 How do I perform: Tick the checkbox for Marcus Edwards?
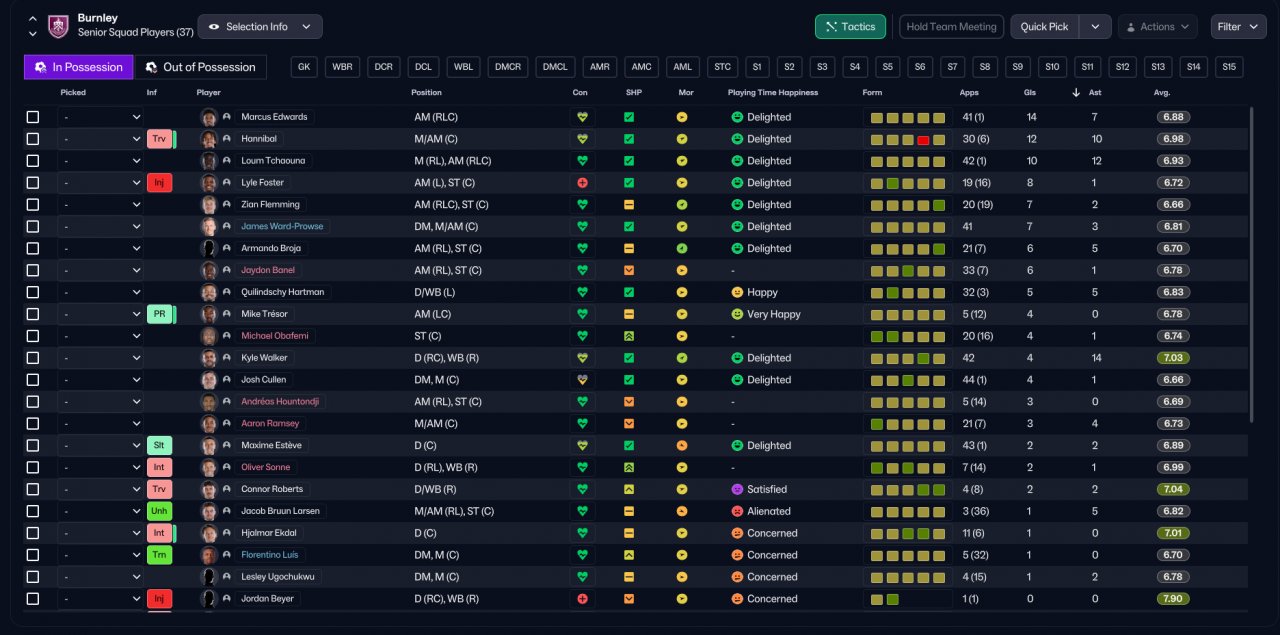tap(33, 117)
